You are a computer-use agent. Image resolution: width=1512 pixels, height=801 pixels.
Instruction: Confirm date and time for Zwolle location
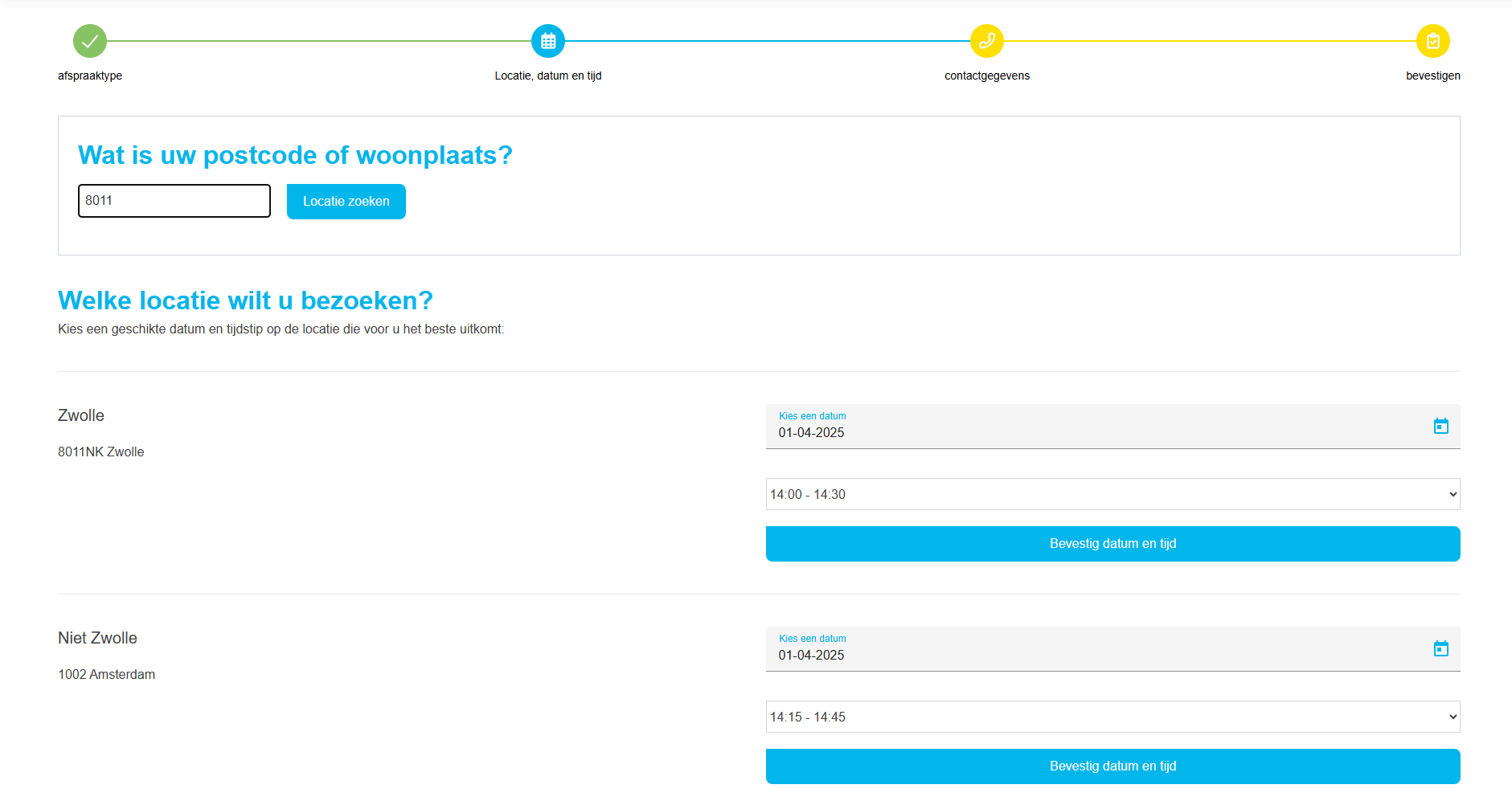tap(1112, 544)
